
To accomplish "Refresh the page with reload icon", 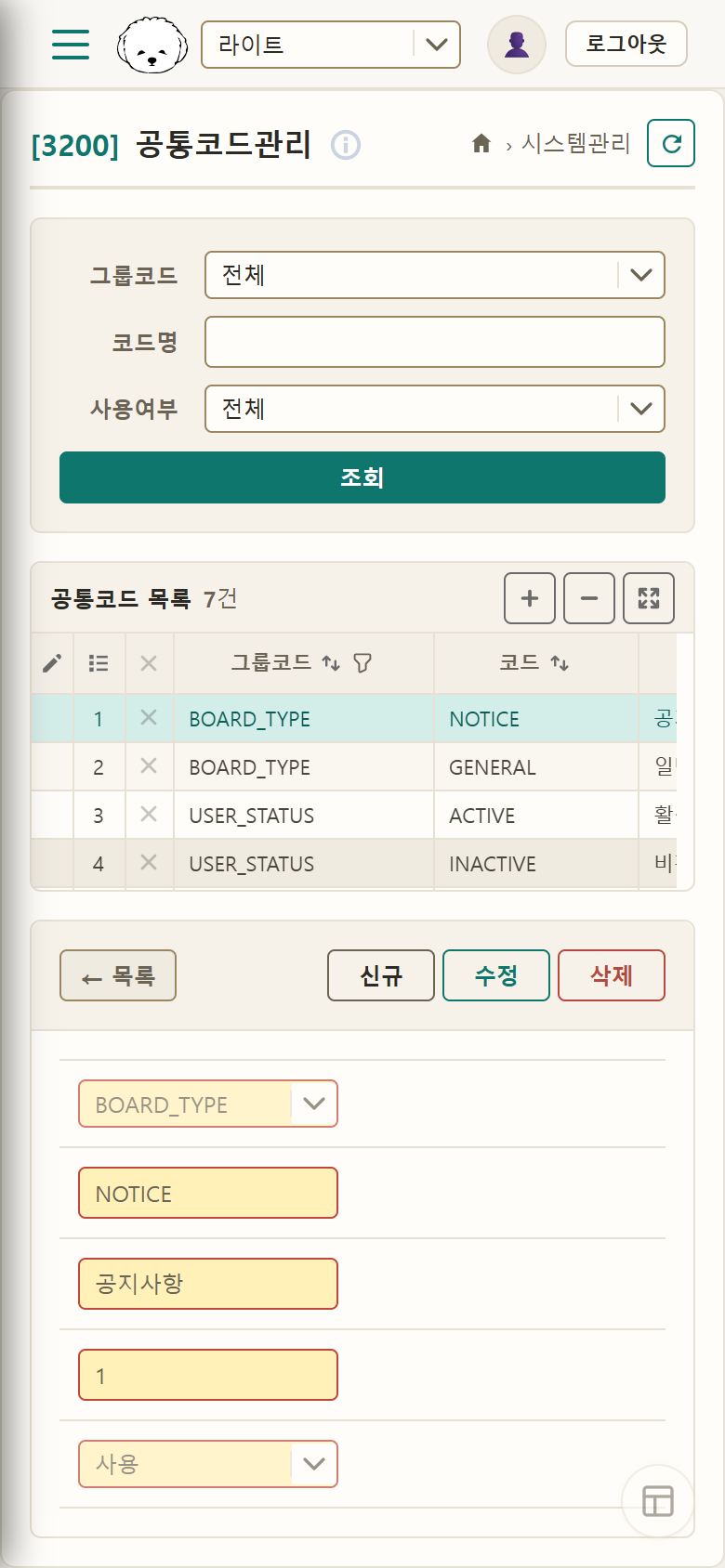I will [671, 143].
